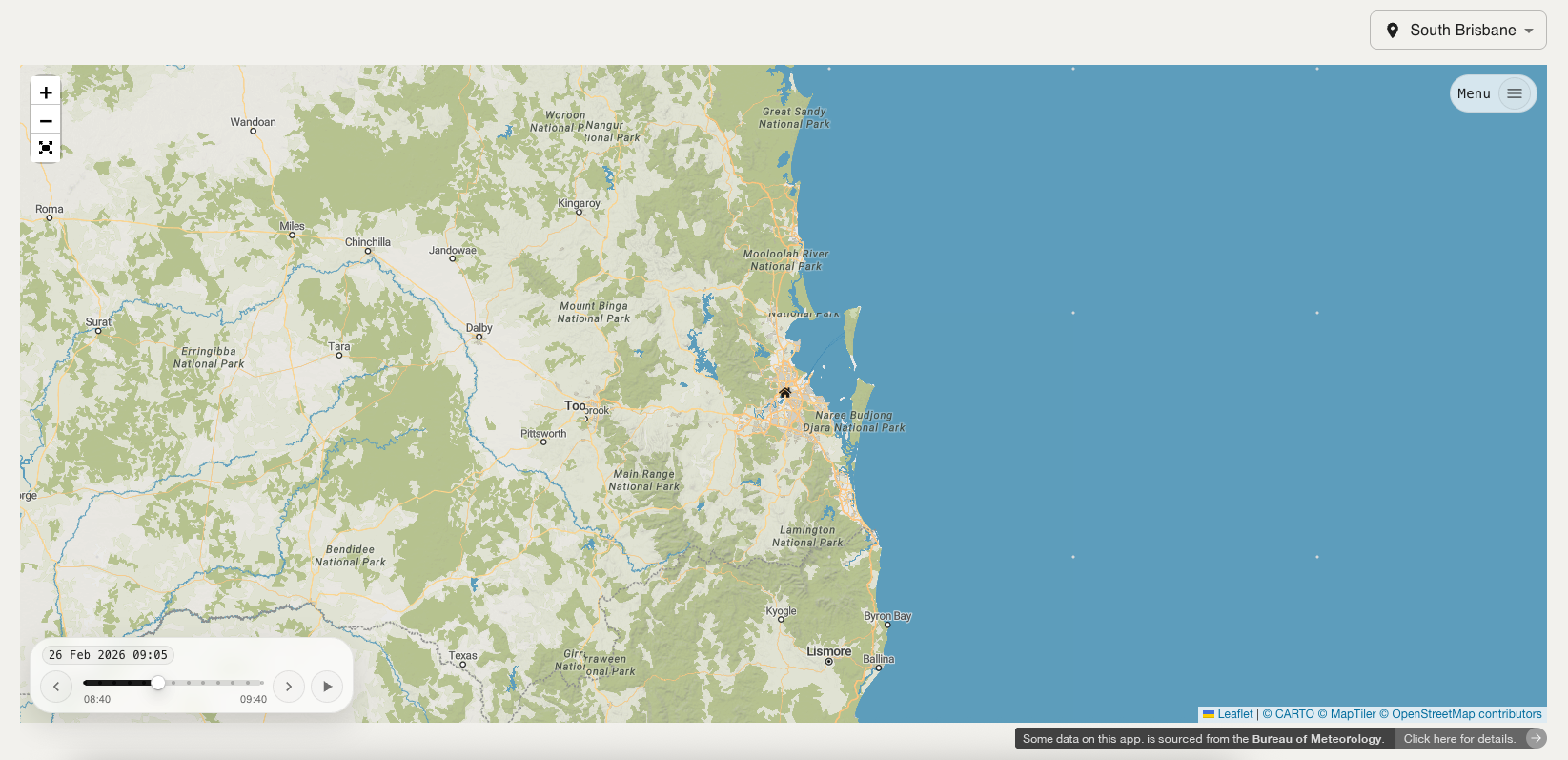Step back to the previous time frame

point(56,687)
